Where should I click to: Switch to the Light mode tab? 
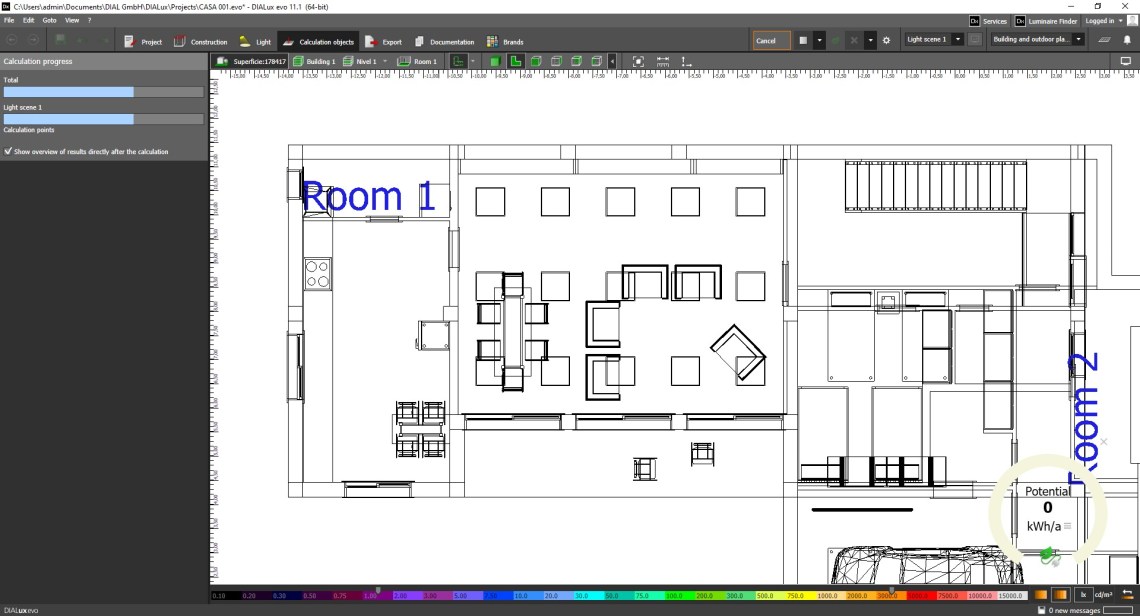[255, 41]
